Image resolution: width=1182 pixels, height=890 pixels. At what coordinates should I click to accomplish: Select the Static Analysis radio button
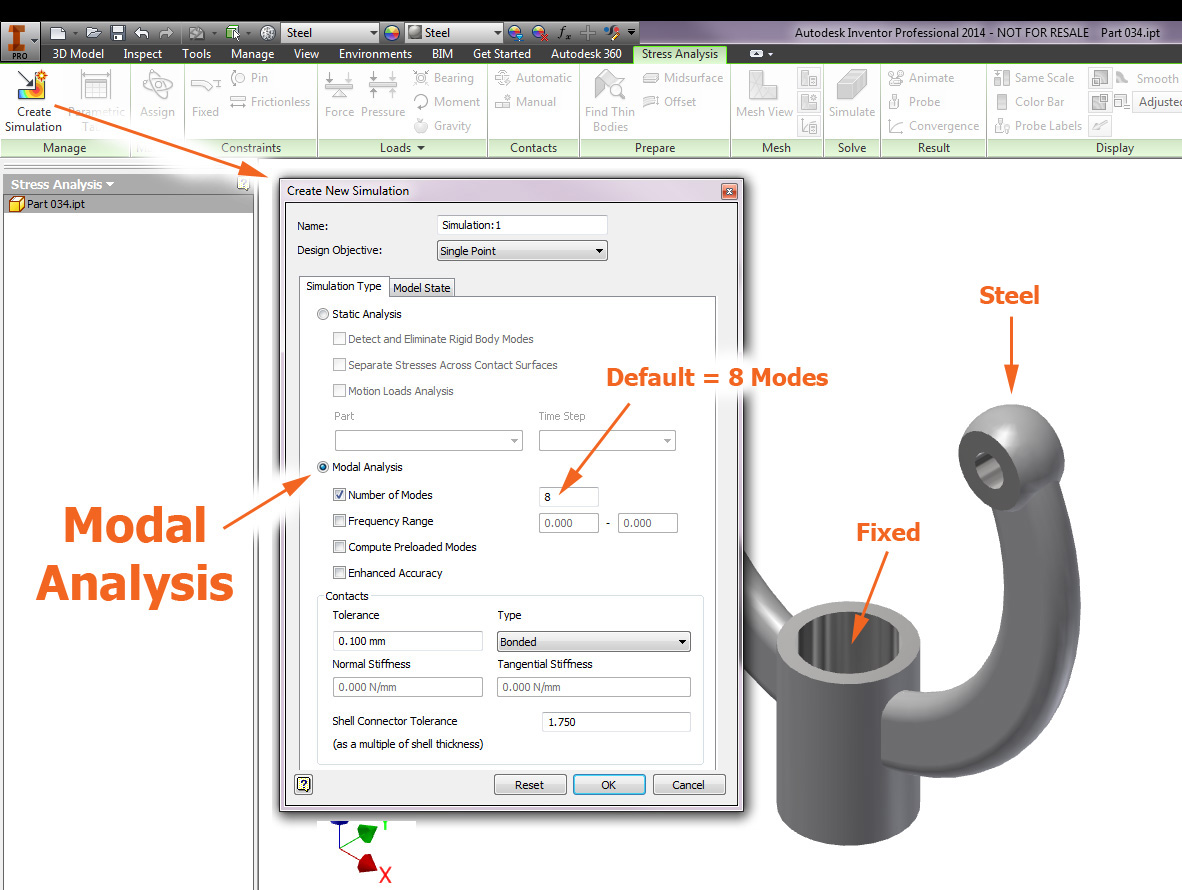[x=323, y=314]
